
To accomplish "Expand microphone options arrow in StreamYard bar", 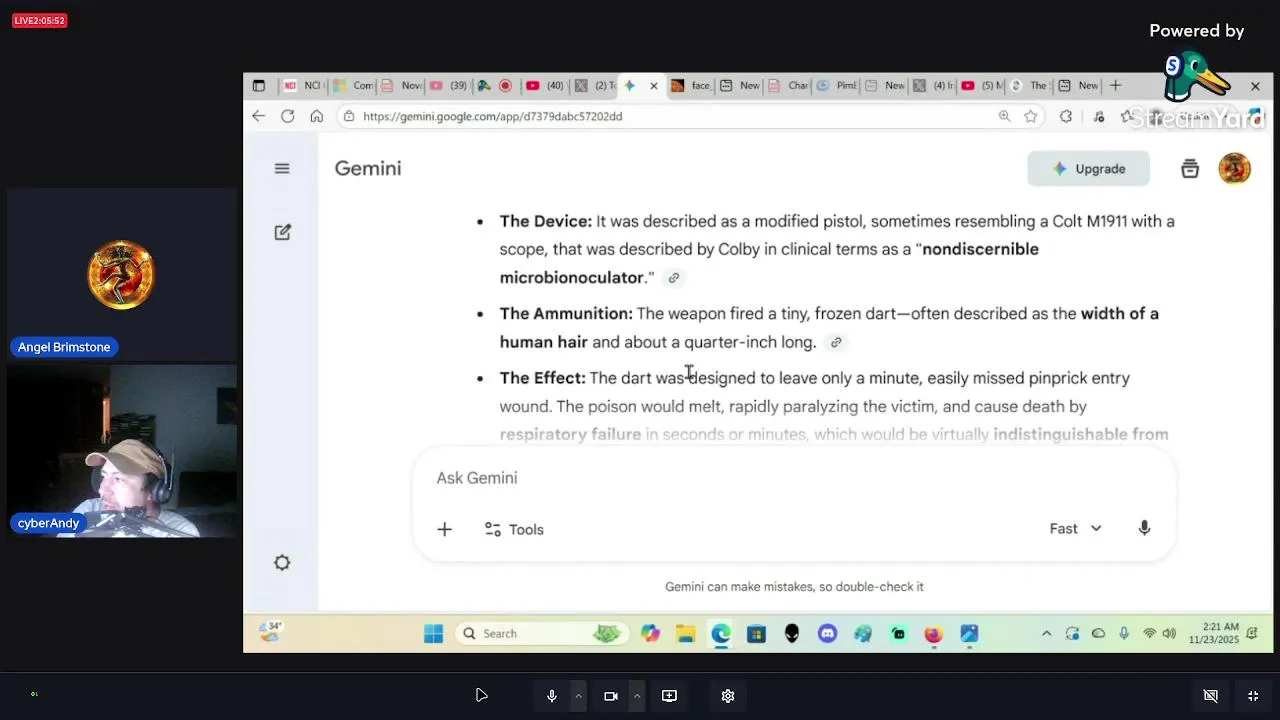I will pos(578,696).
